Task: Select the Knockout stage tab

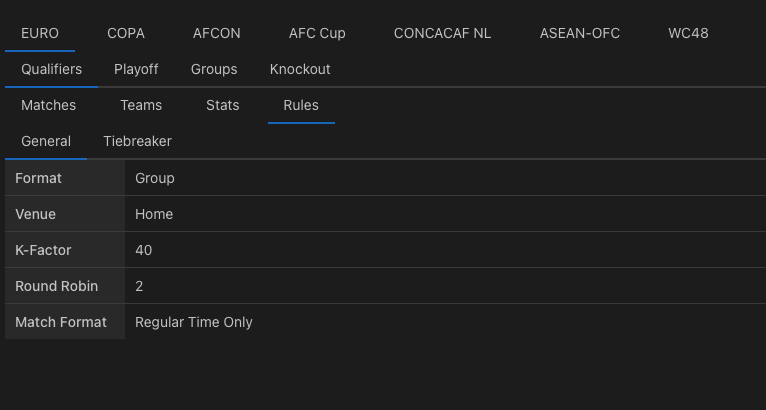Action: (300, 69)
